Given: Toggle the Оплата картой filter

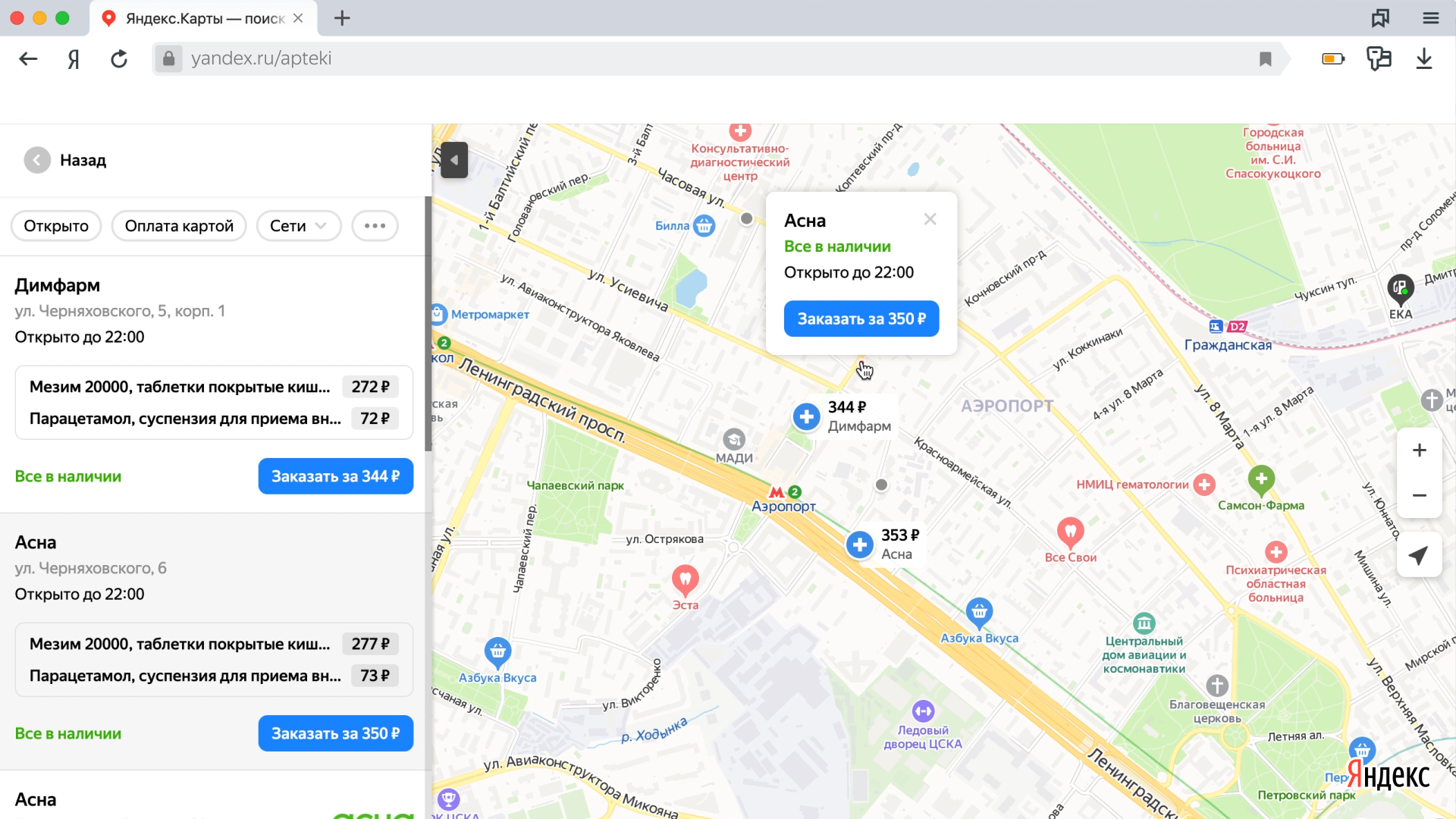Looking at the screenshot, I should click(179, 226).
